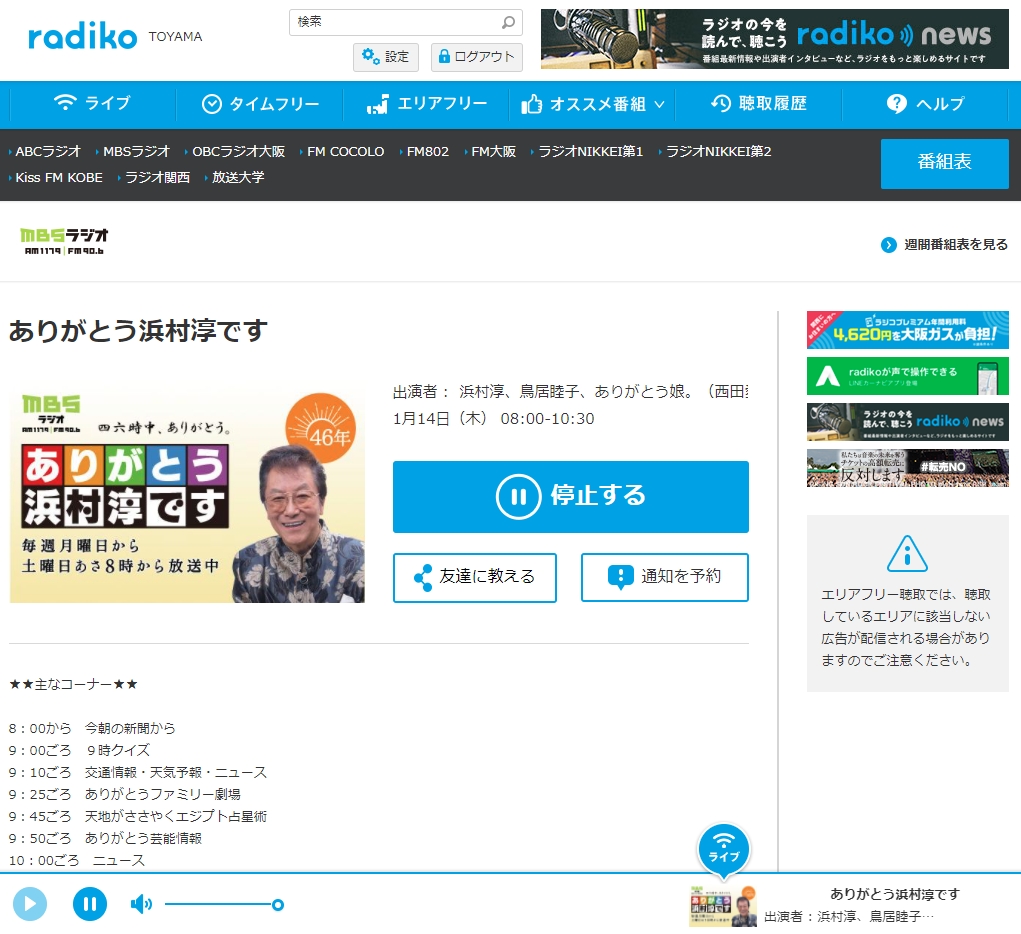Switch to the エリアフリー tab

click(x=427, y=104)
